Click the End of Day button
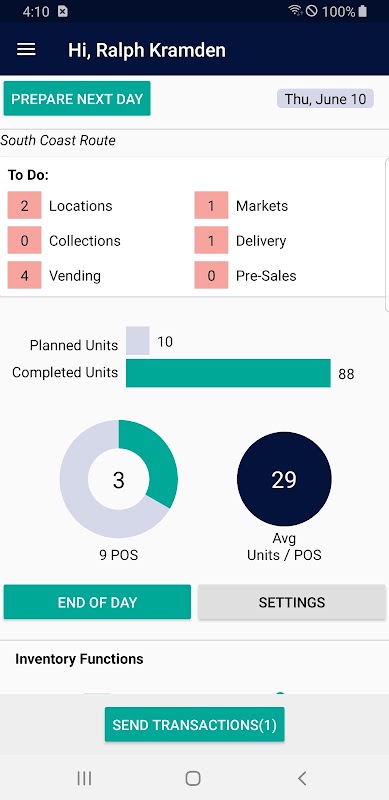 (x=97, y=602)
